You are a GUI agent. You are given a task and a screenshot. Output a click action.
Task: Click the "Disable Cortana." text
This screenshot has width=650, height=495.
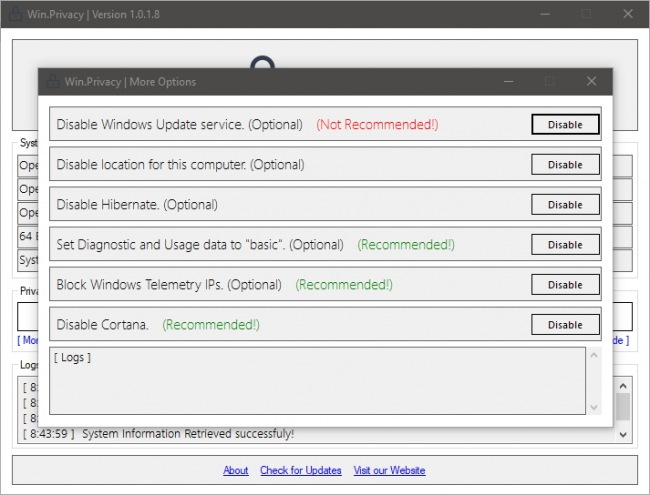pyautogui.click(x=102, y=325)
